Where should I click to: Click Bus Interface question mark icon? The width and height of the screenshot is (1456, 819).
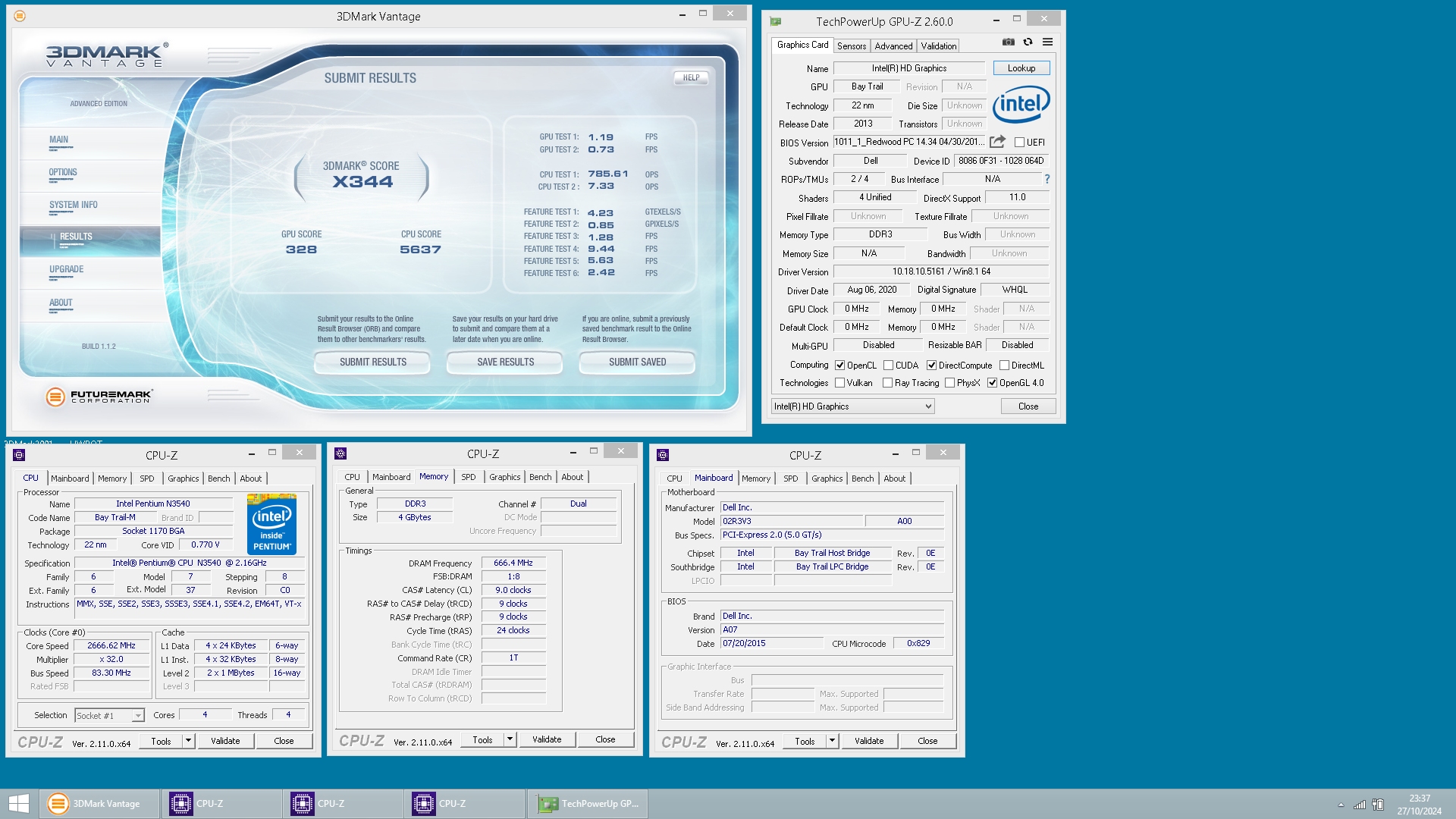[1047, 179]
